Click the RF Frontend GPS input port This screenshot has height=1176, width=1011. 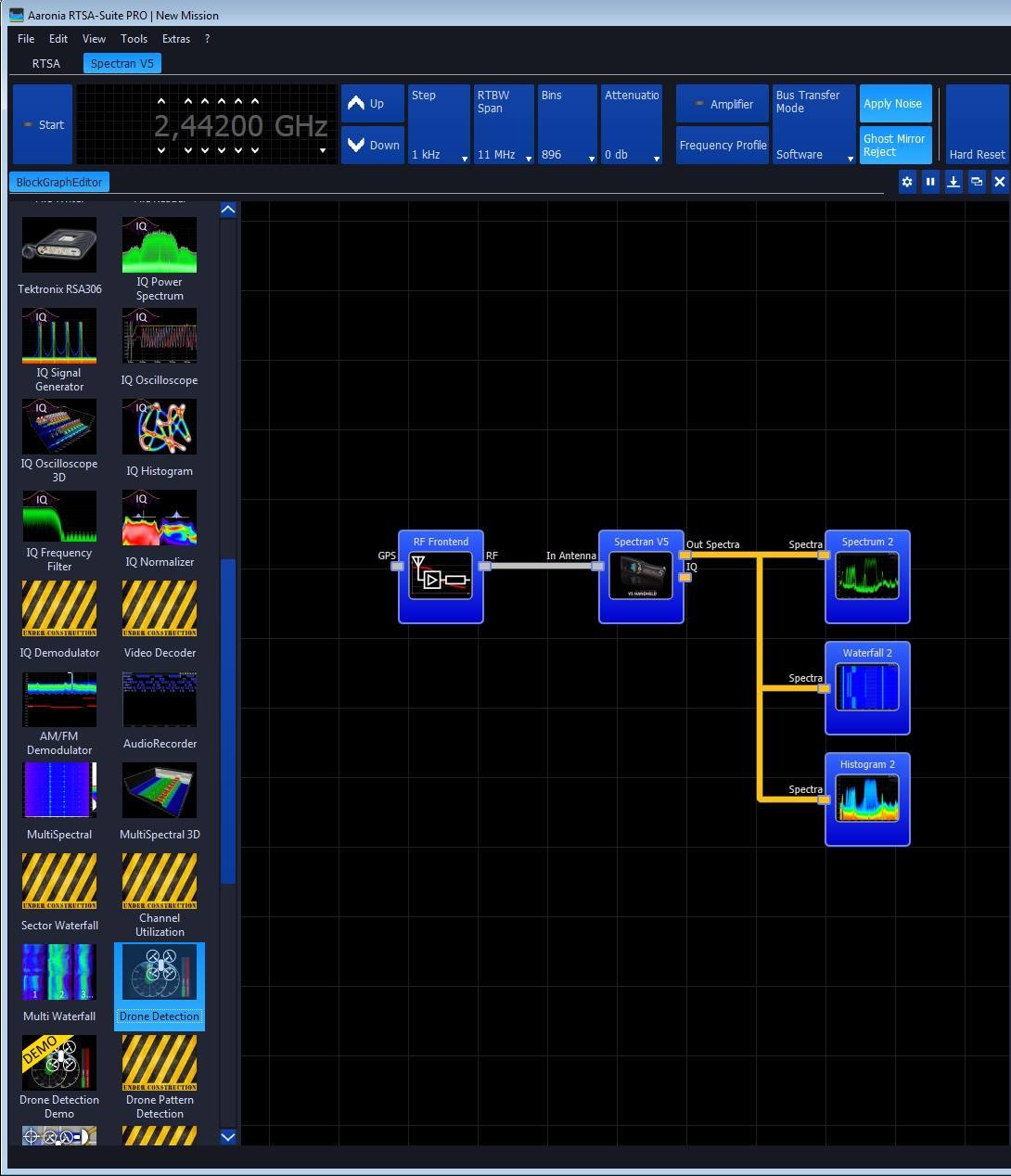(x=397, y=566)
